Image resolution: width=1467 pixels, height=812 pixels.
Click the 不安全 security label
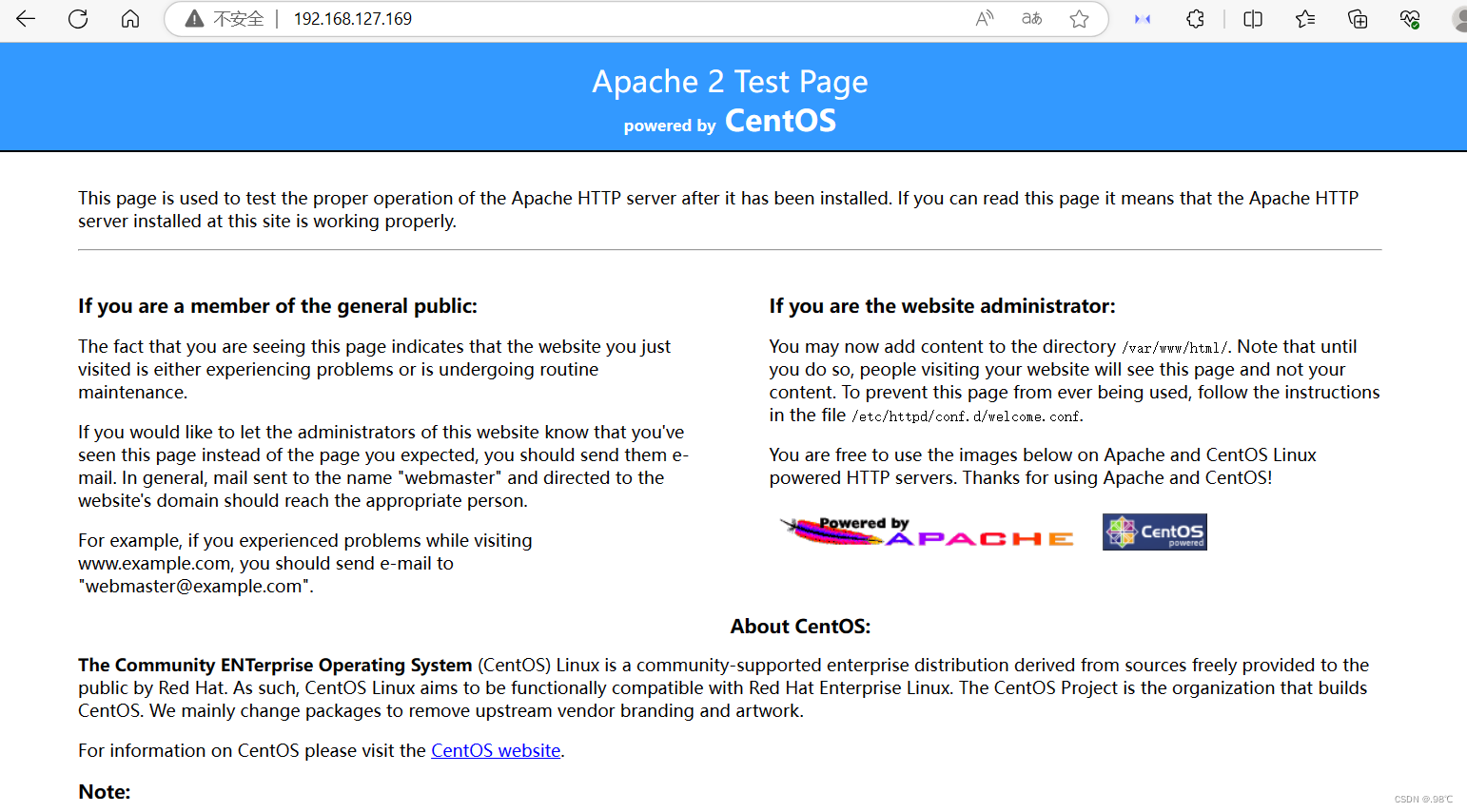(238, 19)
